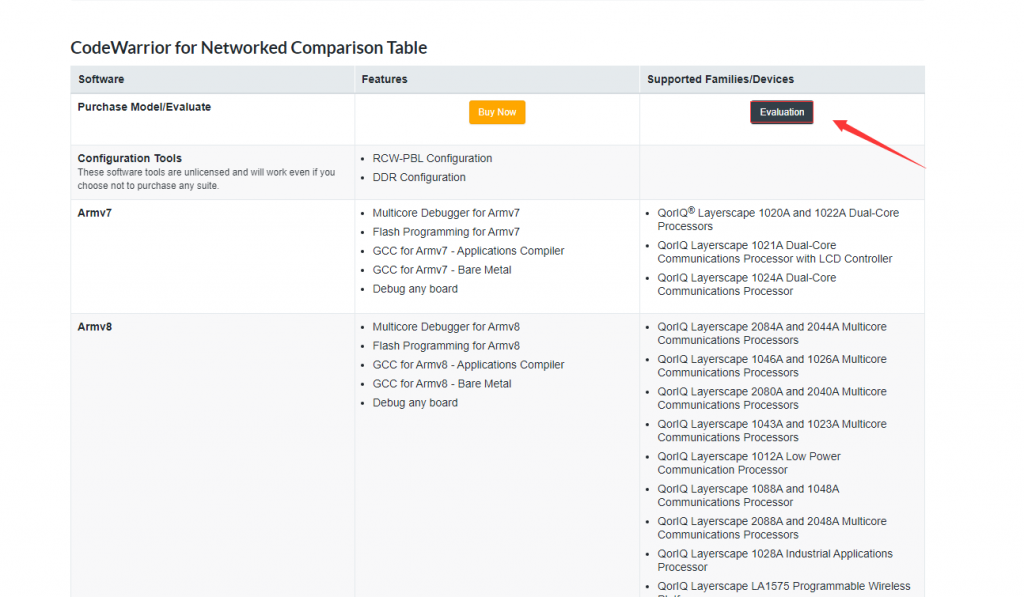Click the 'Purchase Model/Evaluate' row label

click(144, 107)
